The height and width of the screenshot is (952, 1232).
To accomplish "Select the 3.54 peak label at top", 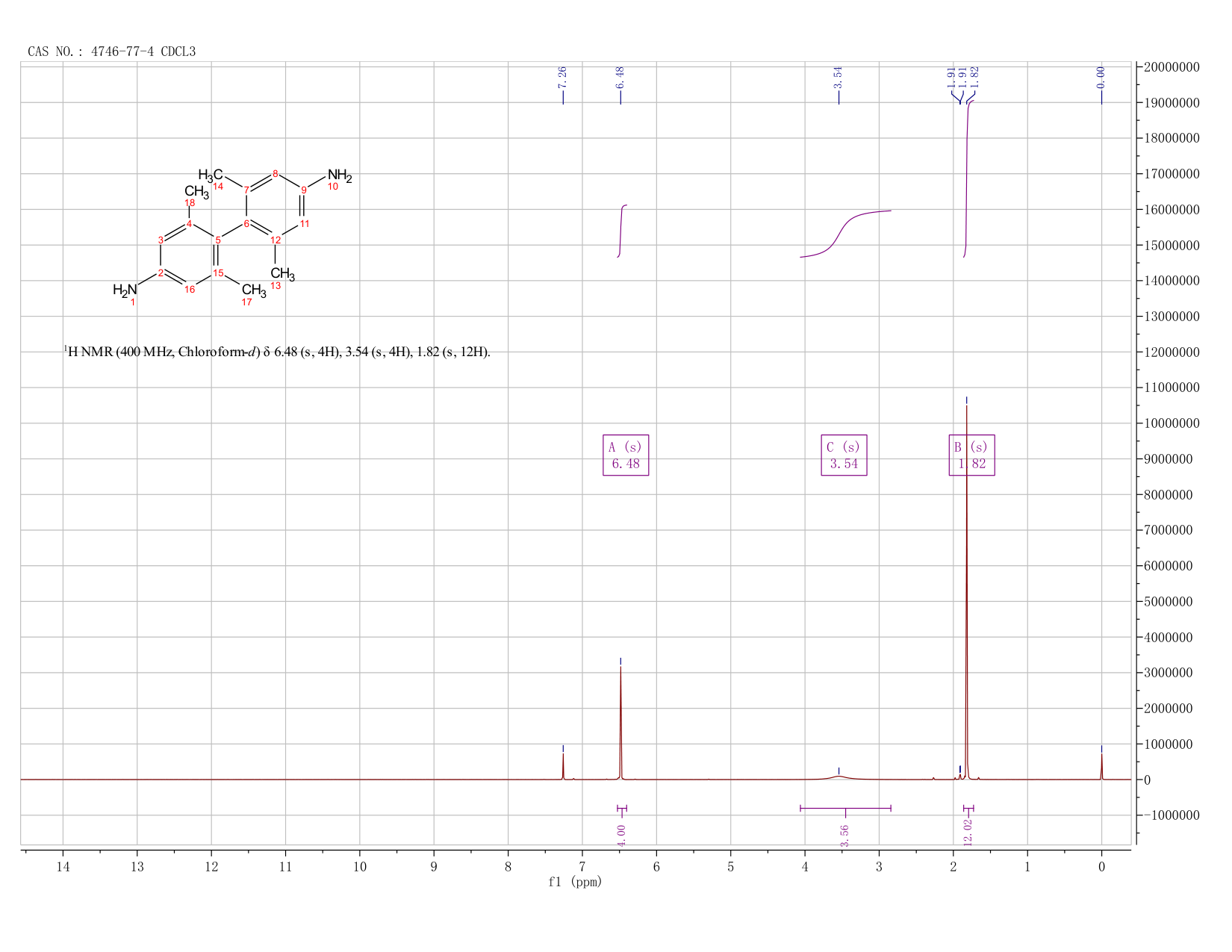I will (x=839, y=76).
